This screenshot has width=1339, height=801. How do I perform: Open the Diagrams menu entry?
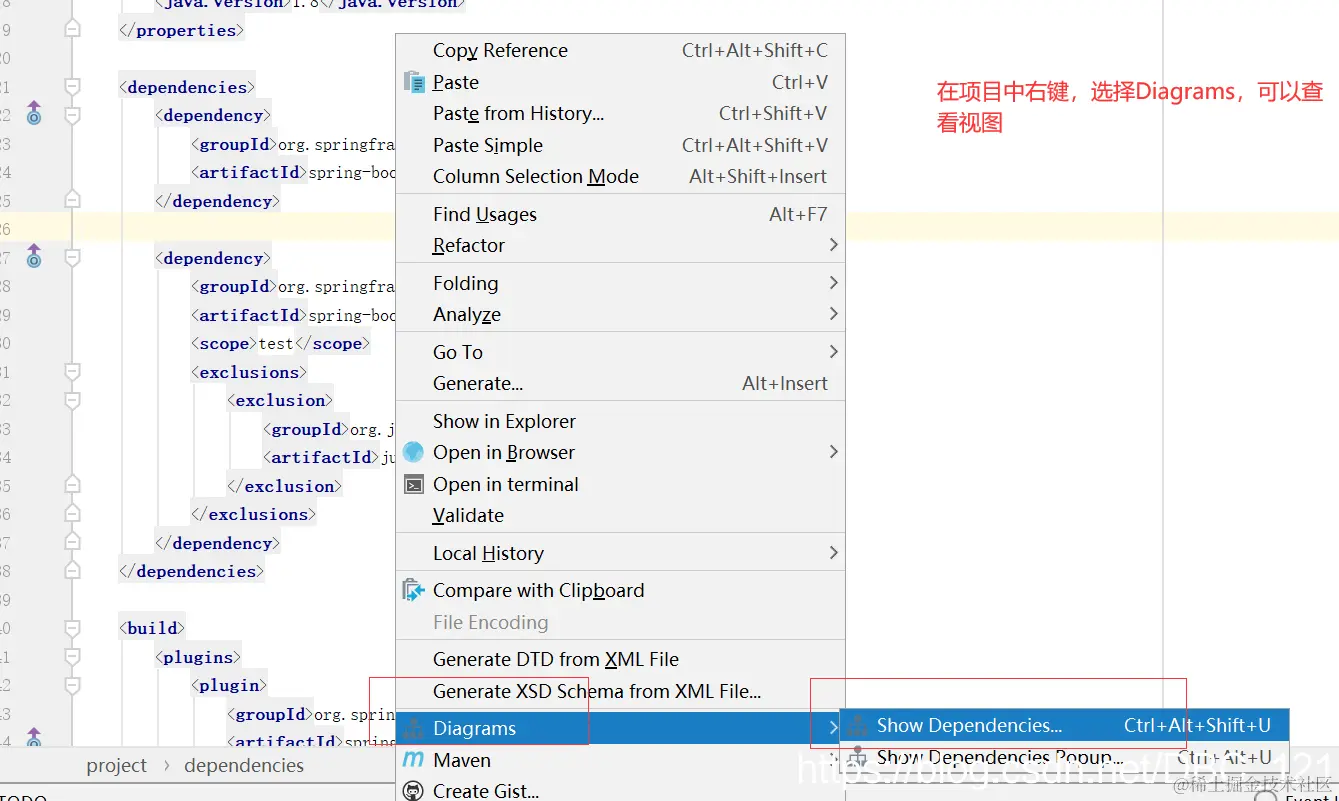tap(621, 728)
